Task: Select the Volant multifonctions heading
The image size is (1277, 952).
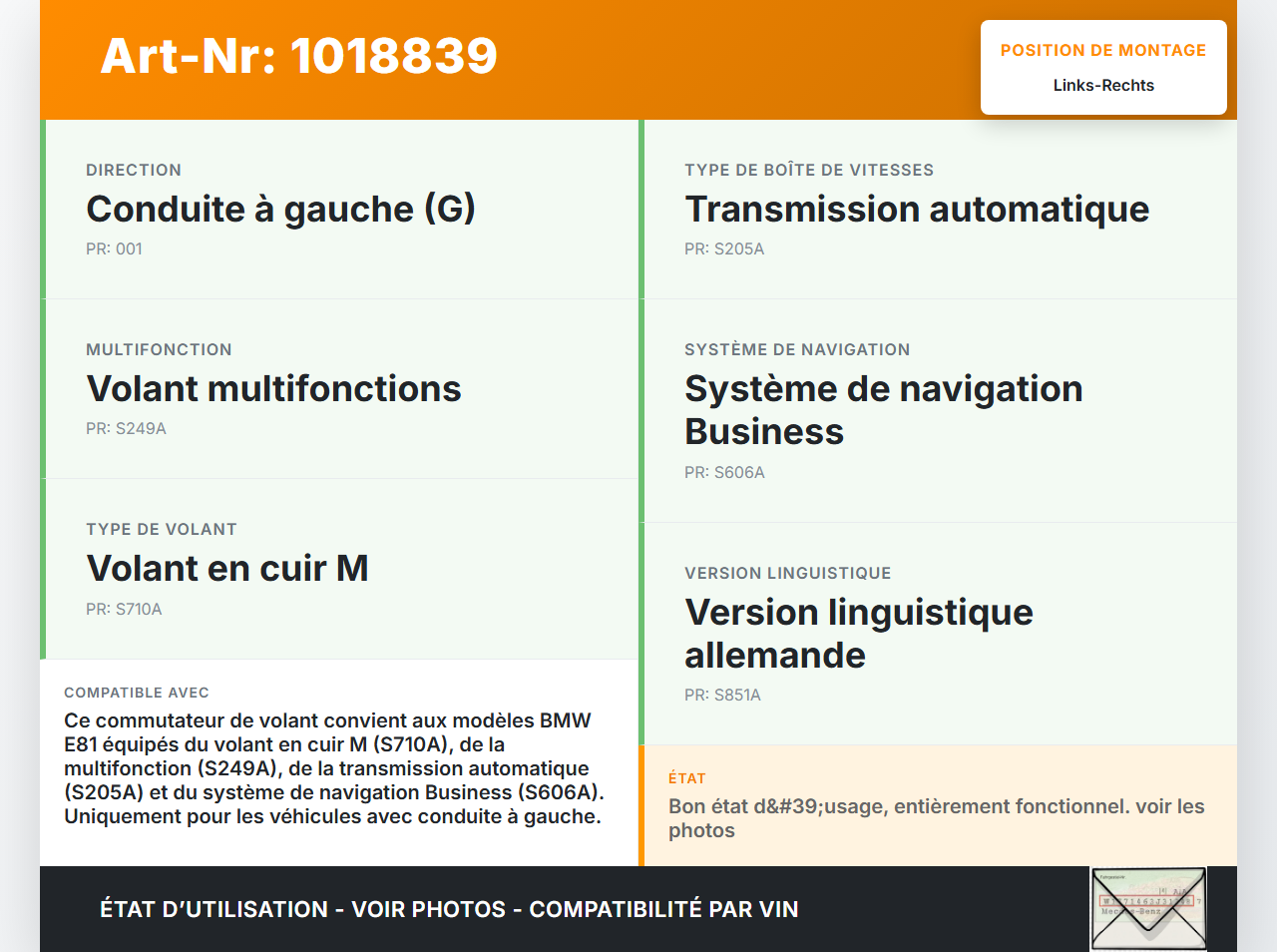Action: coord(273,388)
